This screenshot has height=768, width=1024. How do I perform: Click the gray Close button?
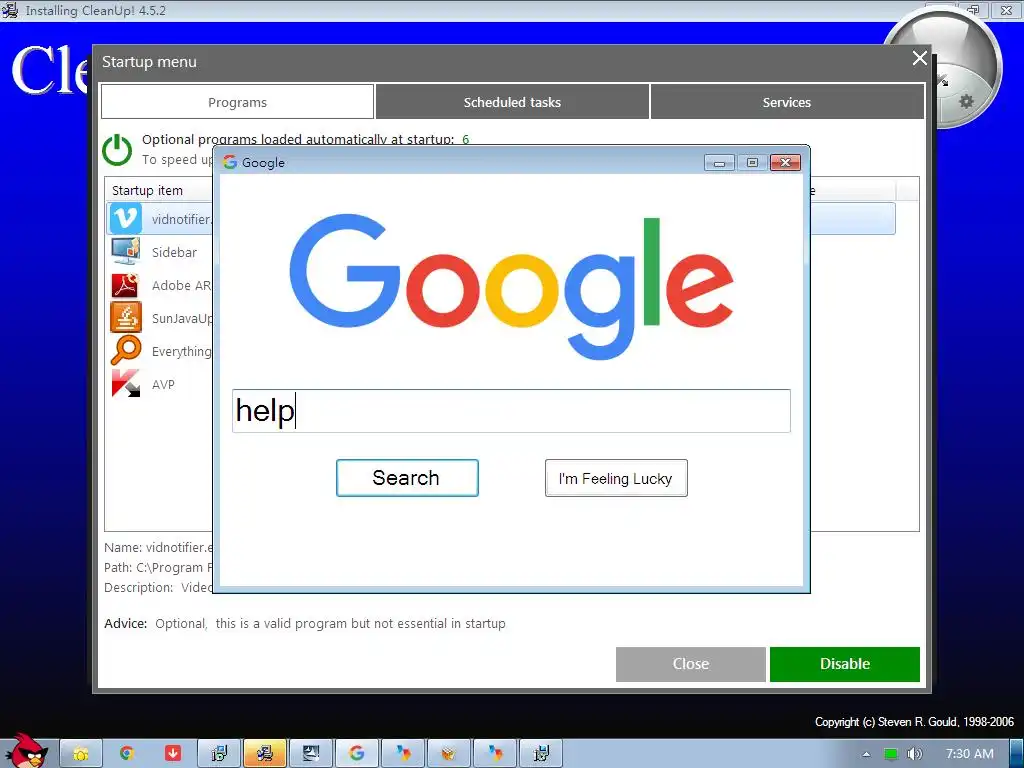(x=690, y=664)
